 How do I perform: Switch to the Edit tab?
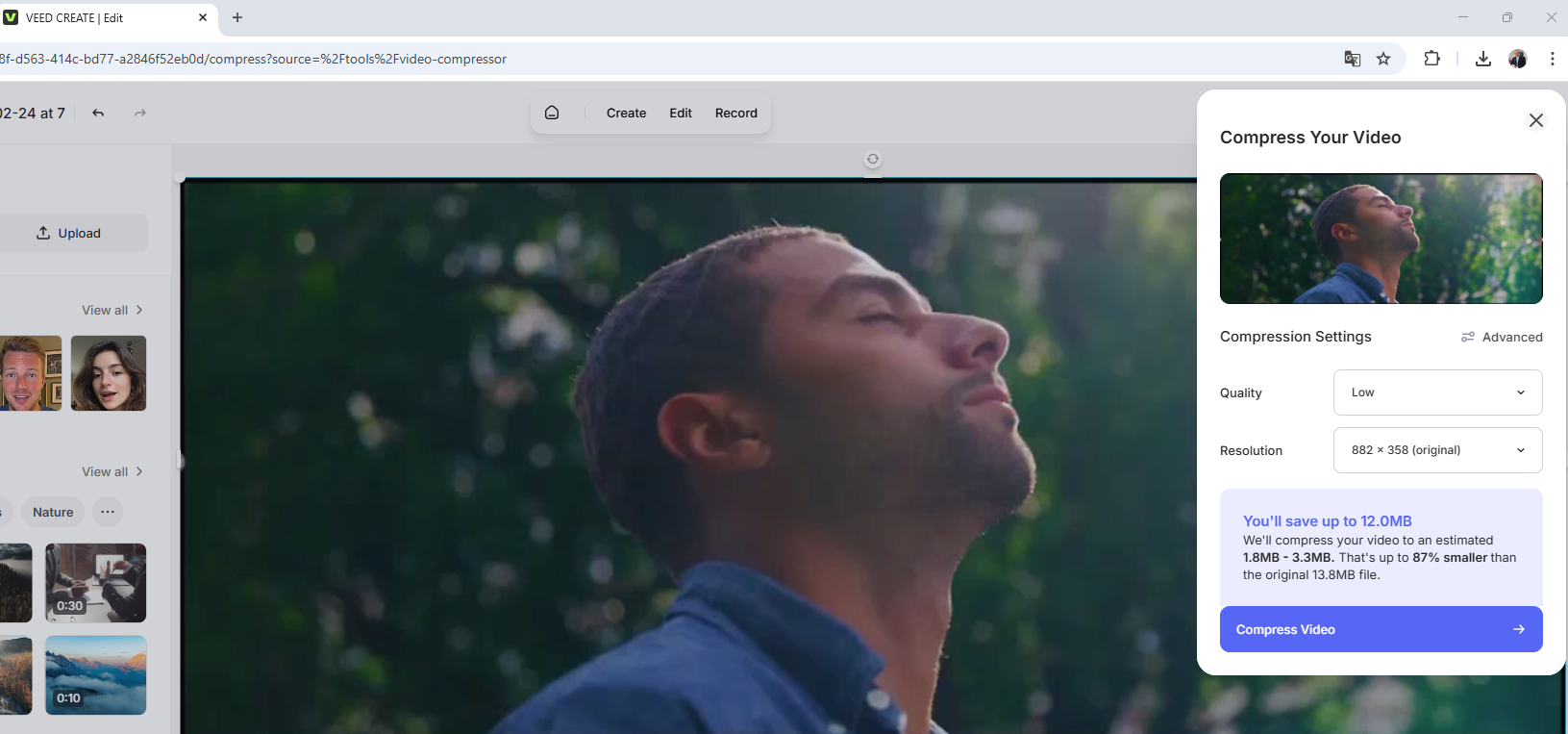[x=681, y=113]
